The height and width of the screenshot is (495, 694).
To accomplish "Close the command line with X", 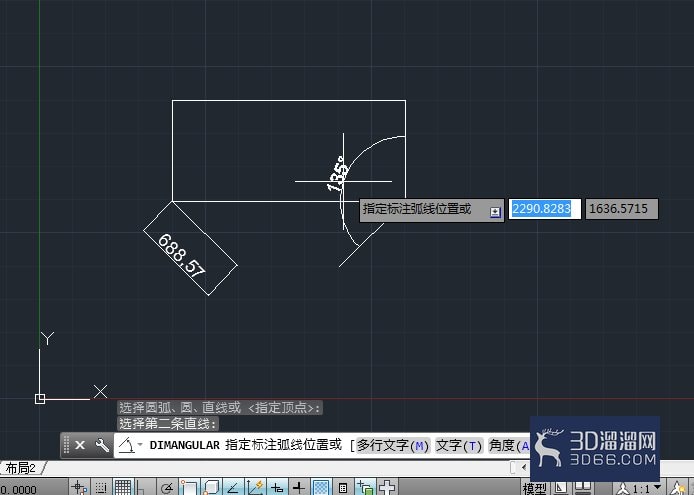I will click(80, 445).
